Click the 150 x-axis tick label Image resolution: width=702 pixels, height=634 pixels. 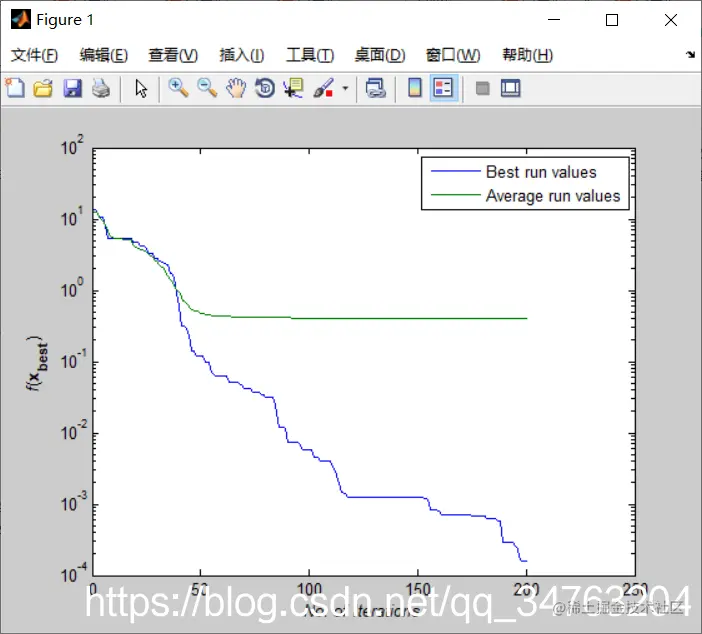coord(418,589)
